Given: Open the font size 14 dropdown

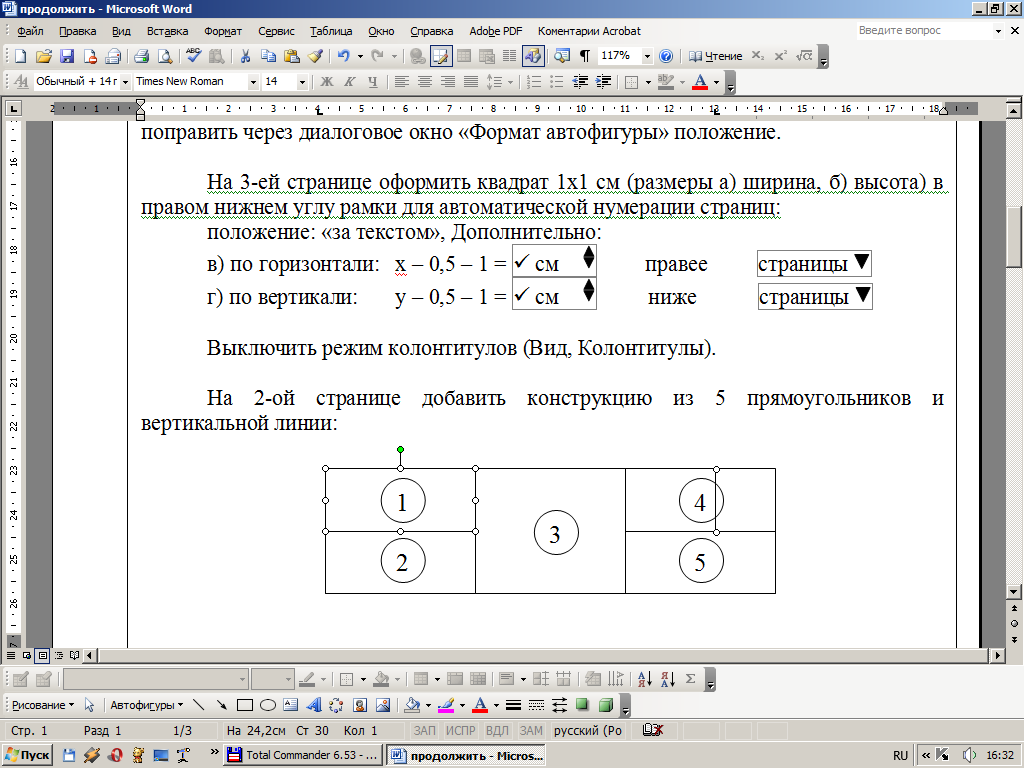Looking at the screenshot, I should point(302,82).
